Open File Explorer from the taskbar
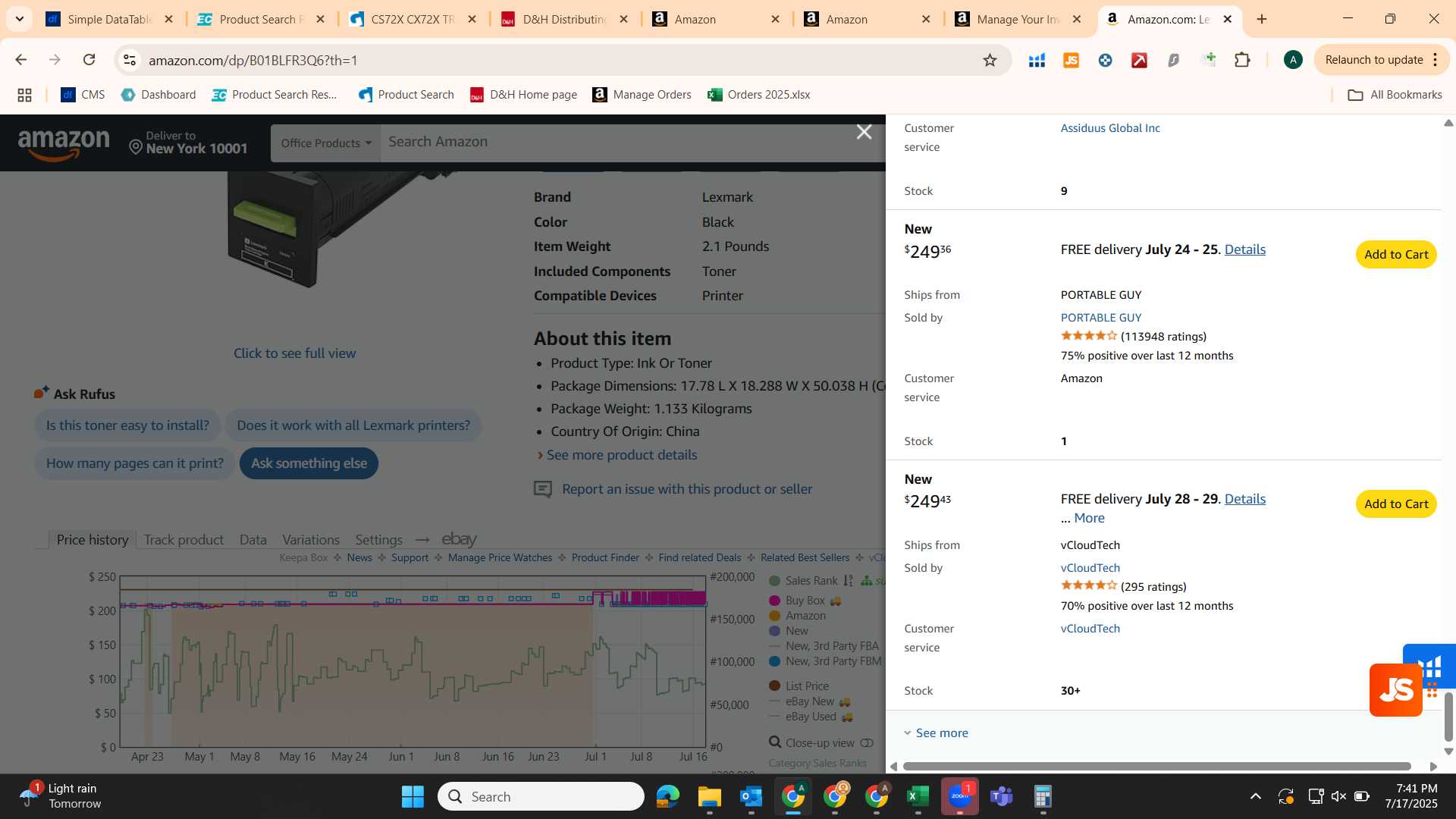The width and height of the screenshot is (1456, 819). pos(709,796)
